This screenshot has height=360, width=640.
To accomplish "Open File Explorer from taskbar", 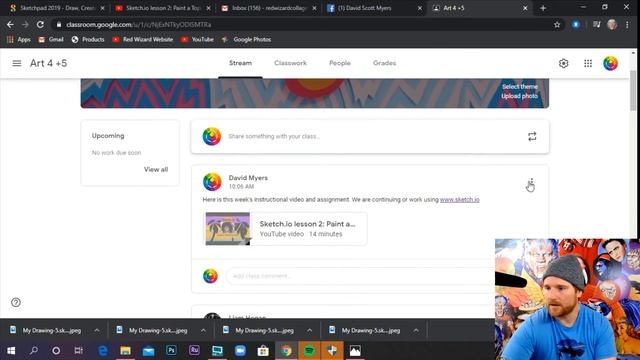I will click(x=125, y=351).
